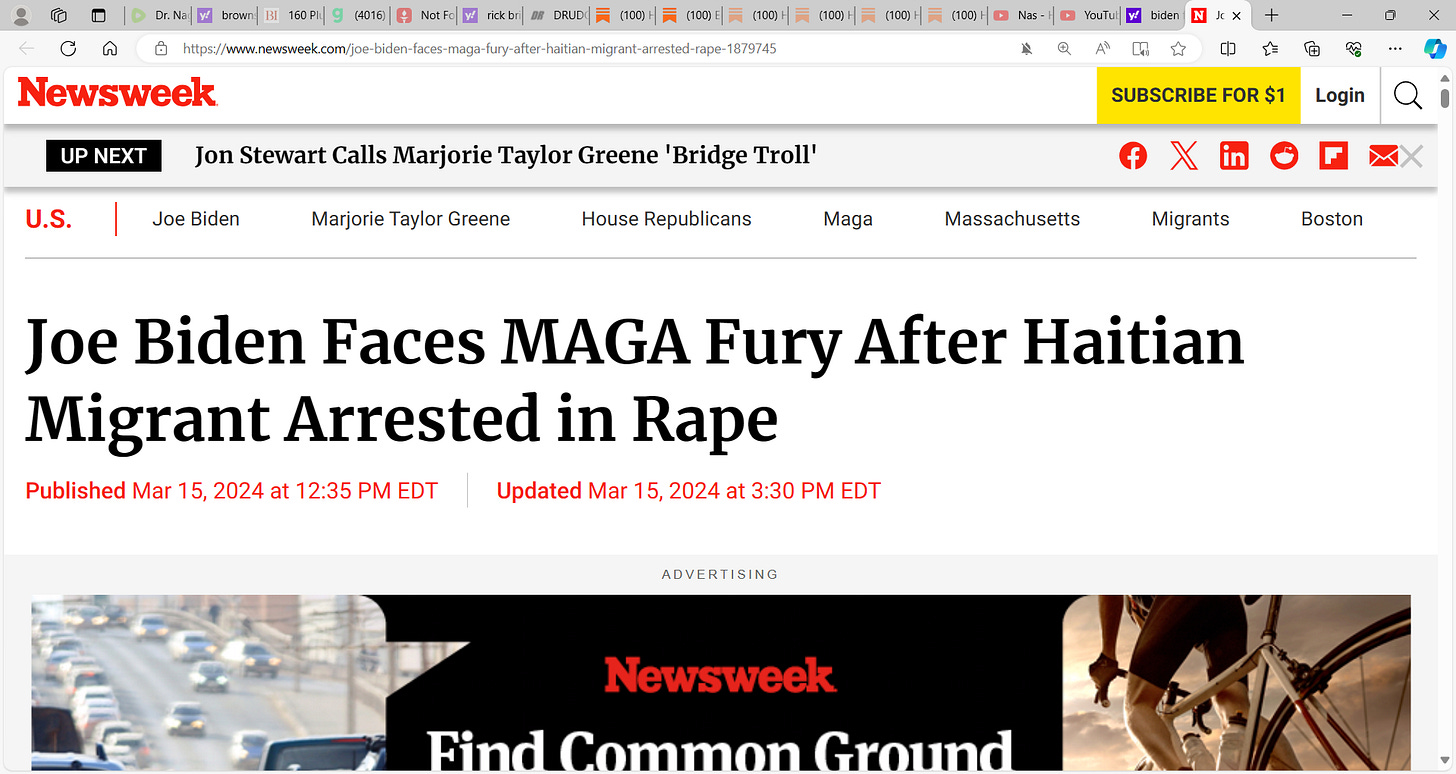Screen dimensions: 1456x774
Task: Refresh the page with the reload icon
Action: click(x=68, y=48)
